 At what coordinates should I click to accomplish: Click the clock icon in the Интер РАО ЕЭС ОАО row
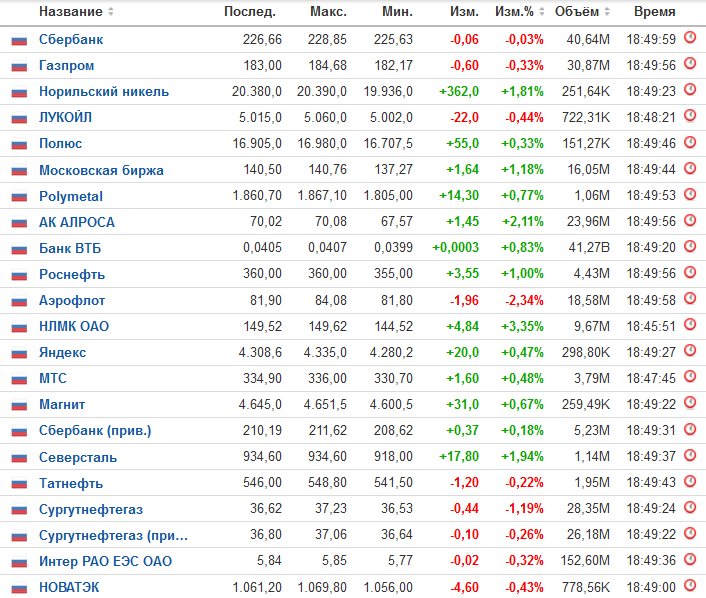[x=690, y=559]
